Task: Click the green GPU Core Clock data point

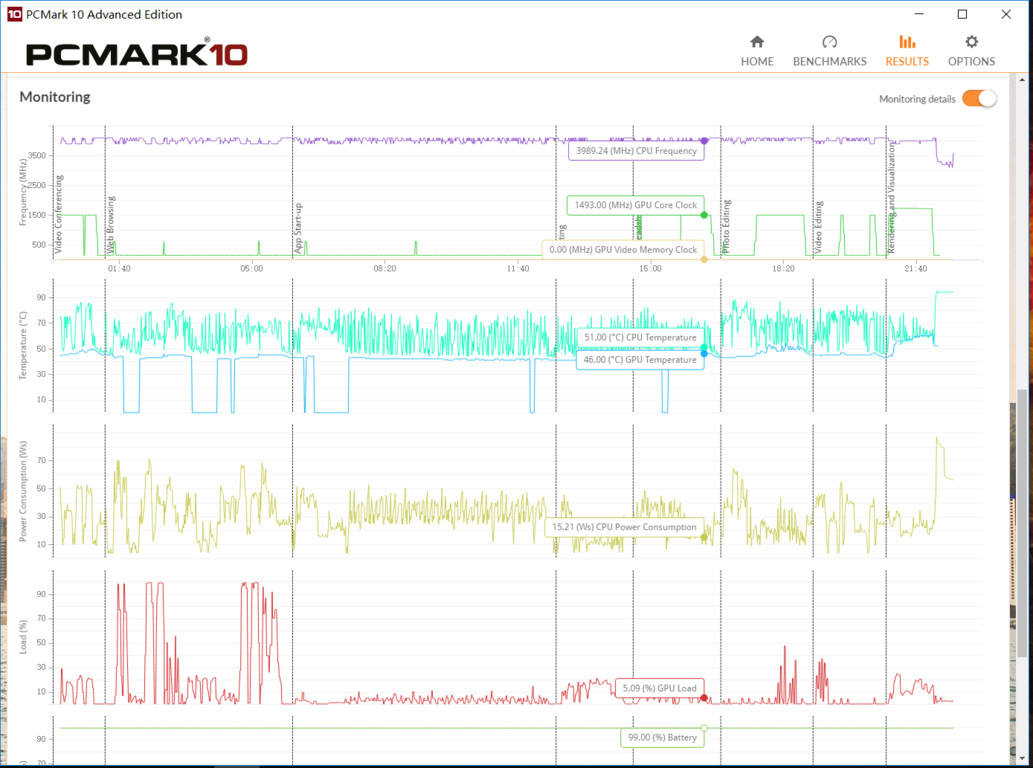Action: pyautogui.click(x=704, y=215)
